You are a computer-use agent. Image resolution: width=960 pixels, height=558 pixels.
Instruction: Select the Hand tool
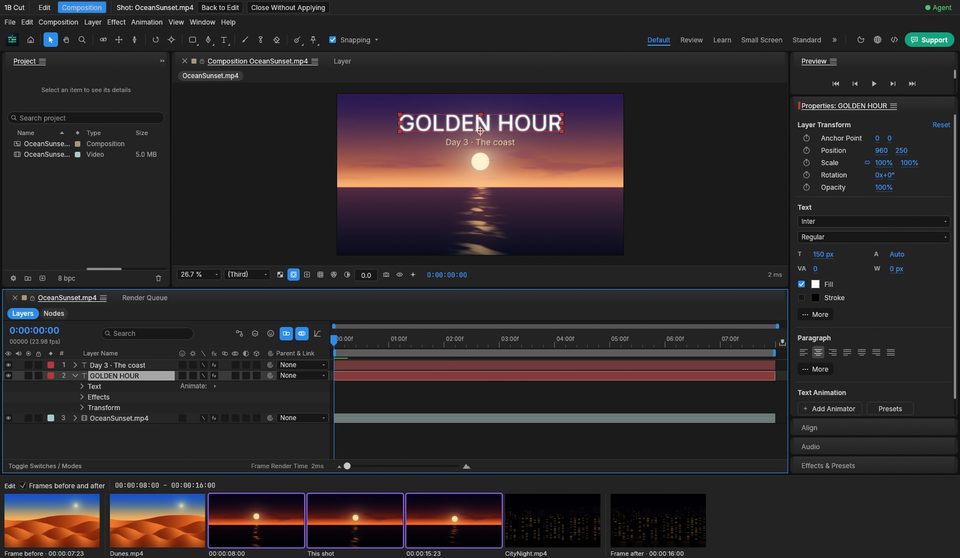coord(66,40)
